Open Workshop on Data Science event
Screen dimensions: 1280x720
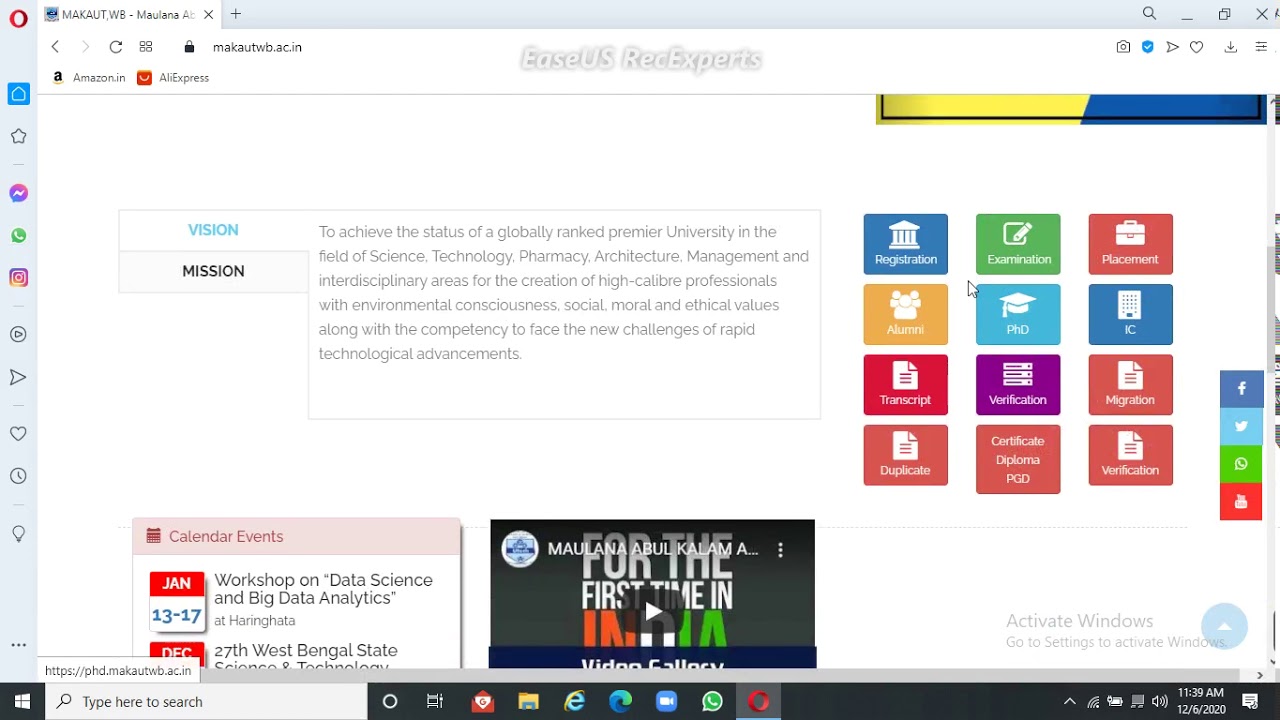point(323,589)
